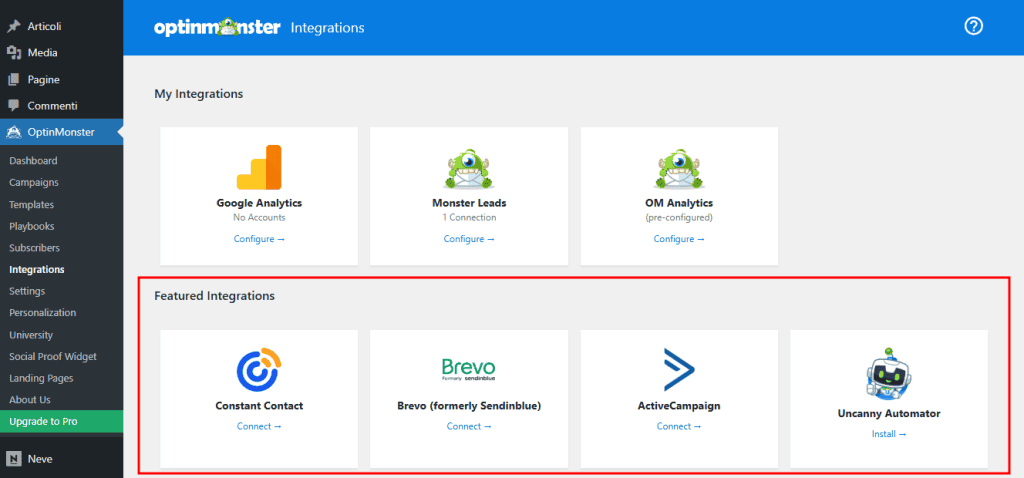Click the Google Analytics title text
The width and height of the screenshot is (1024, 478).
coord(259,203)
